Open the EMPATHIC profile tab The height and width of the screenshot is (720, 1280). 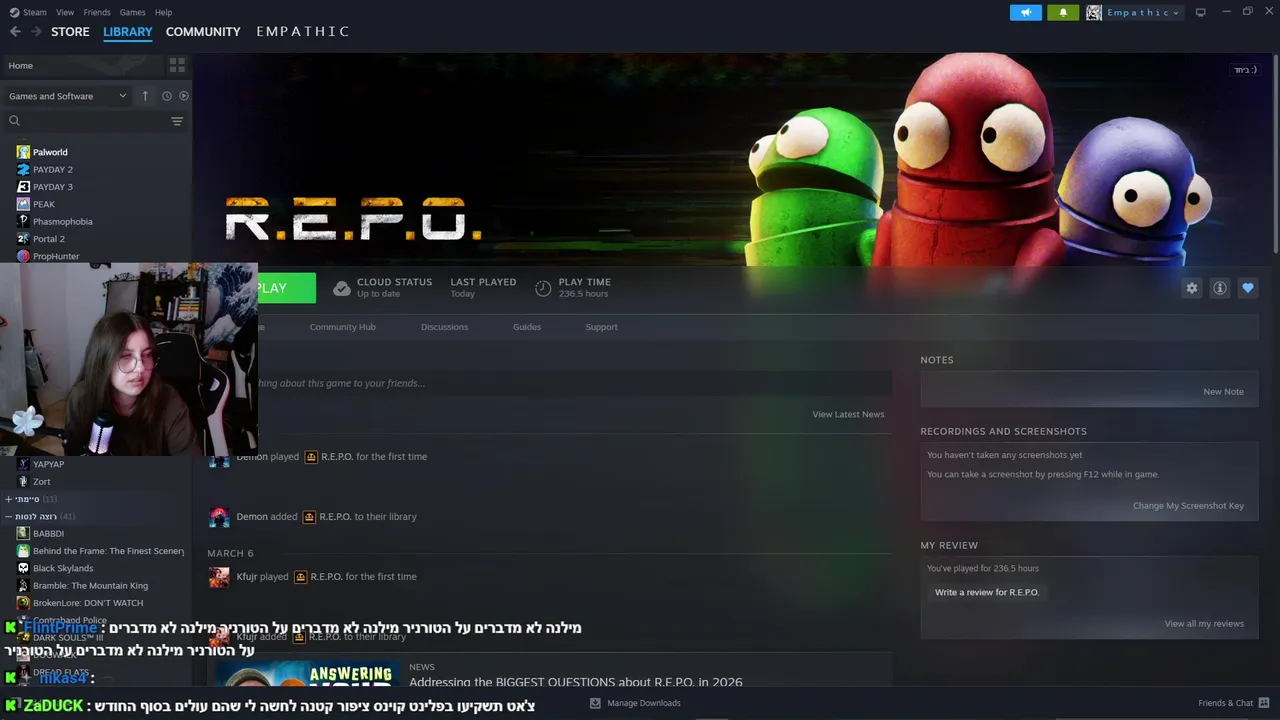click(x=303, y=32)
